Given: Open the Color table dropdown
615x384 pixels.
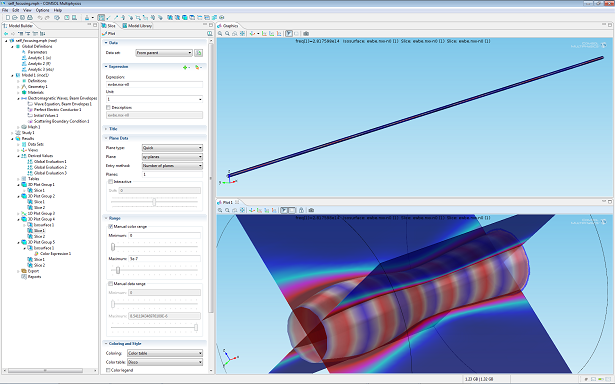Looking at the screenshot, I should click(165, 362).
